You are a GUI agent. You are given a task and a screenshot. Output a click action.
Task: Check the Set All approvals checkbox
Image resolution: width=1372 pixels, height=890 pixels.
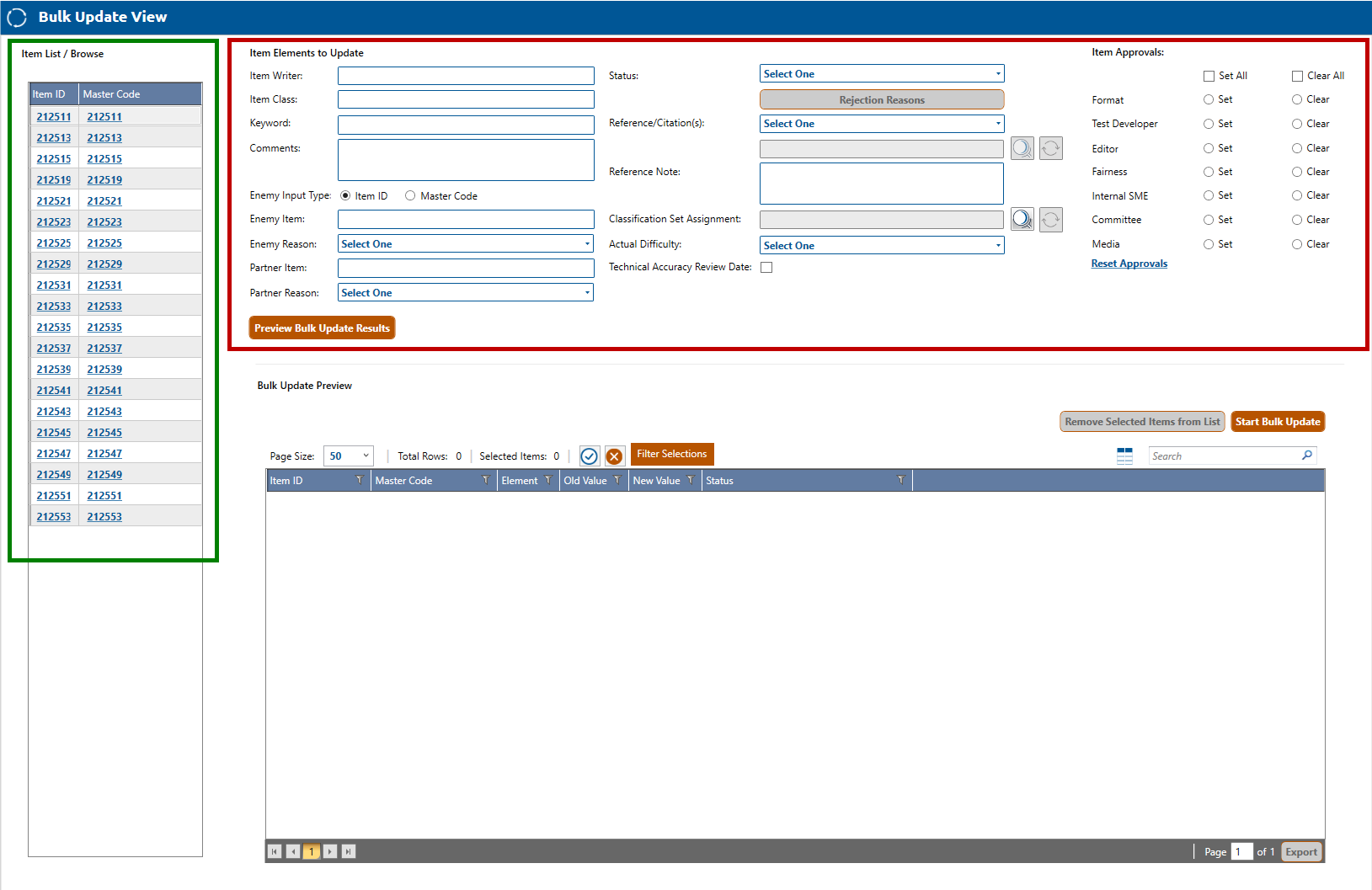pyautogui.click(x=1209, y=77)
